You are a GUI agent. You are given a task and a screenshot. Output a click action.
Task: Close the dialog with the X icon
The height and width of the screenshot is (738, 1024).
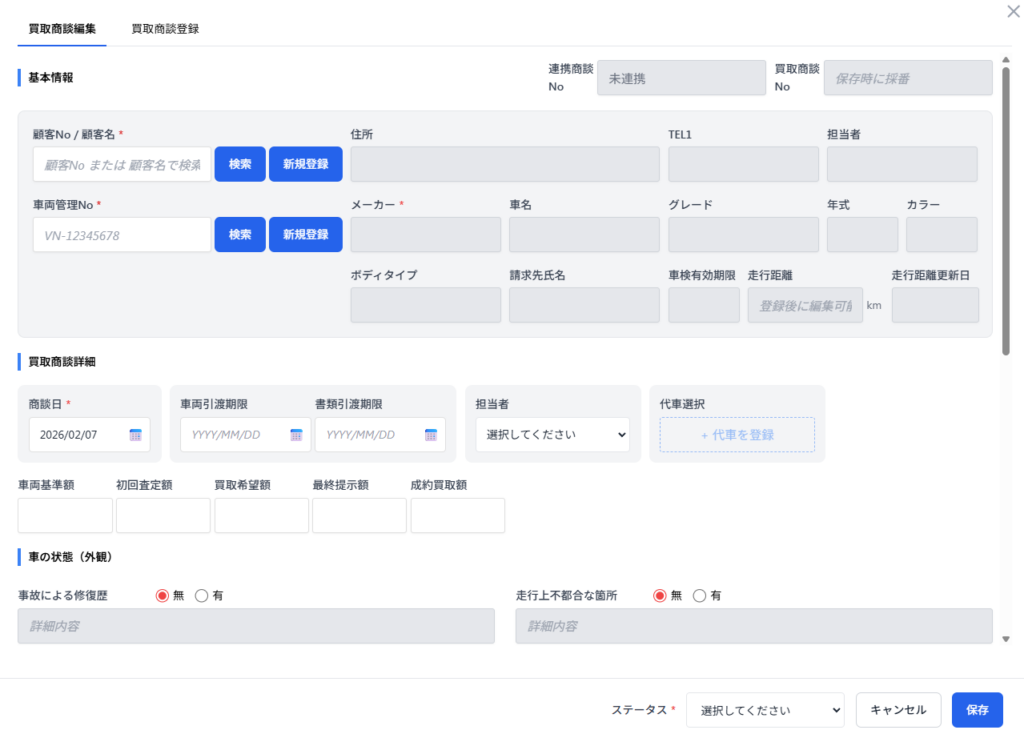coord(1011,10)
